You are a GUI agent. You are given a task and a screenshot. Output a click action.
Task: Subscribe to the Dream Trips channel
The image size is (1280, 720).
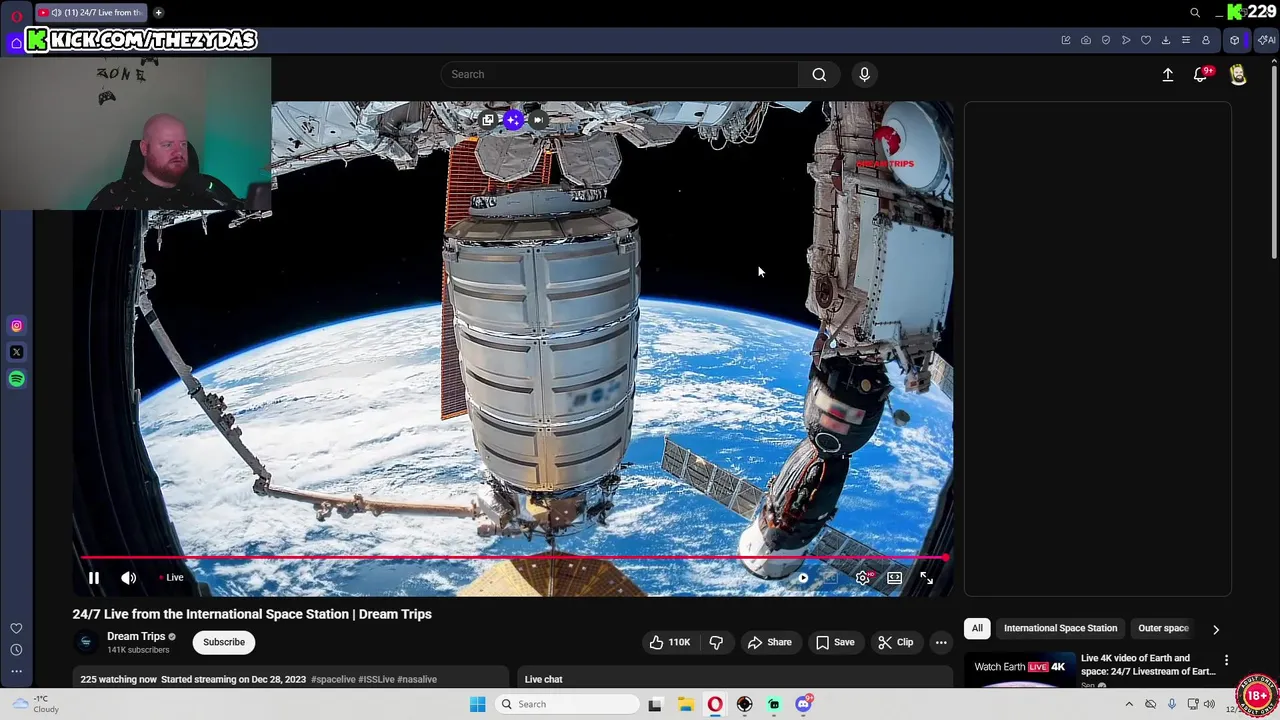(x=224, y=642)
